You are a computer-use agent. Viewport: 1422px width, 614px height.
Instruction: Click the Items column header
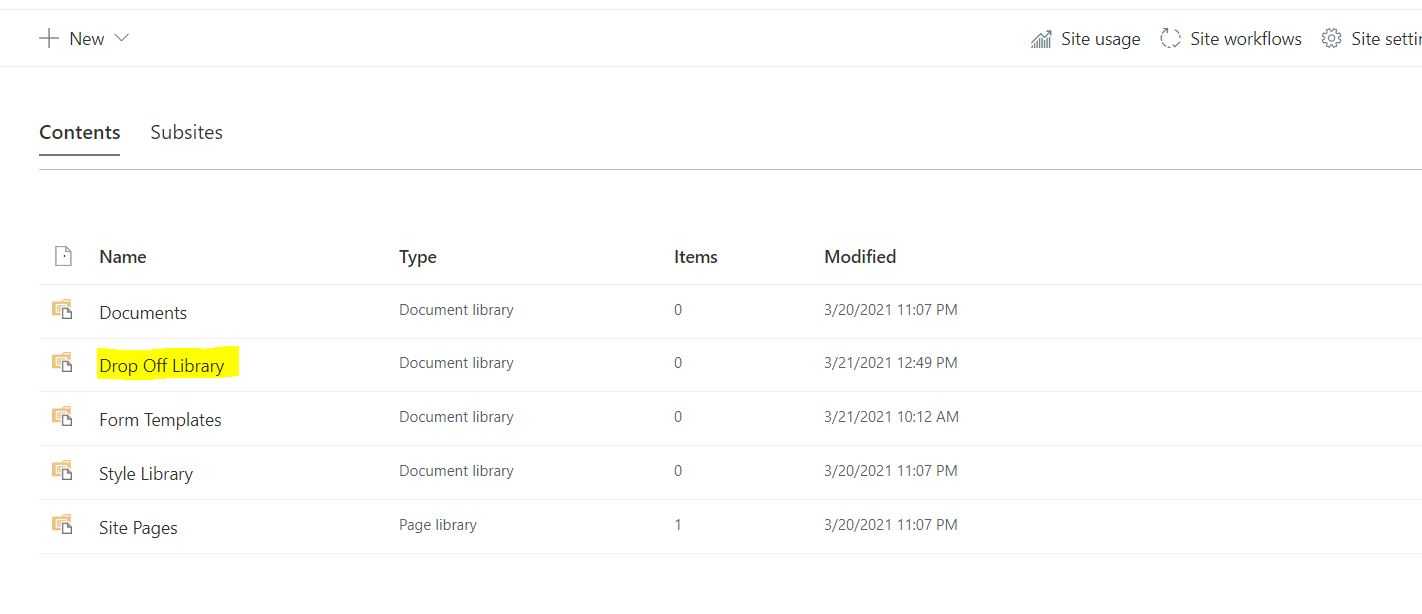pyautogui.click(x=695, y=256)
